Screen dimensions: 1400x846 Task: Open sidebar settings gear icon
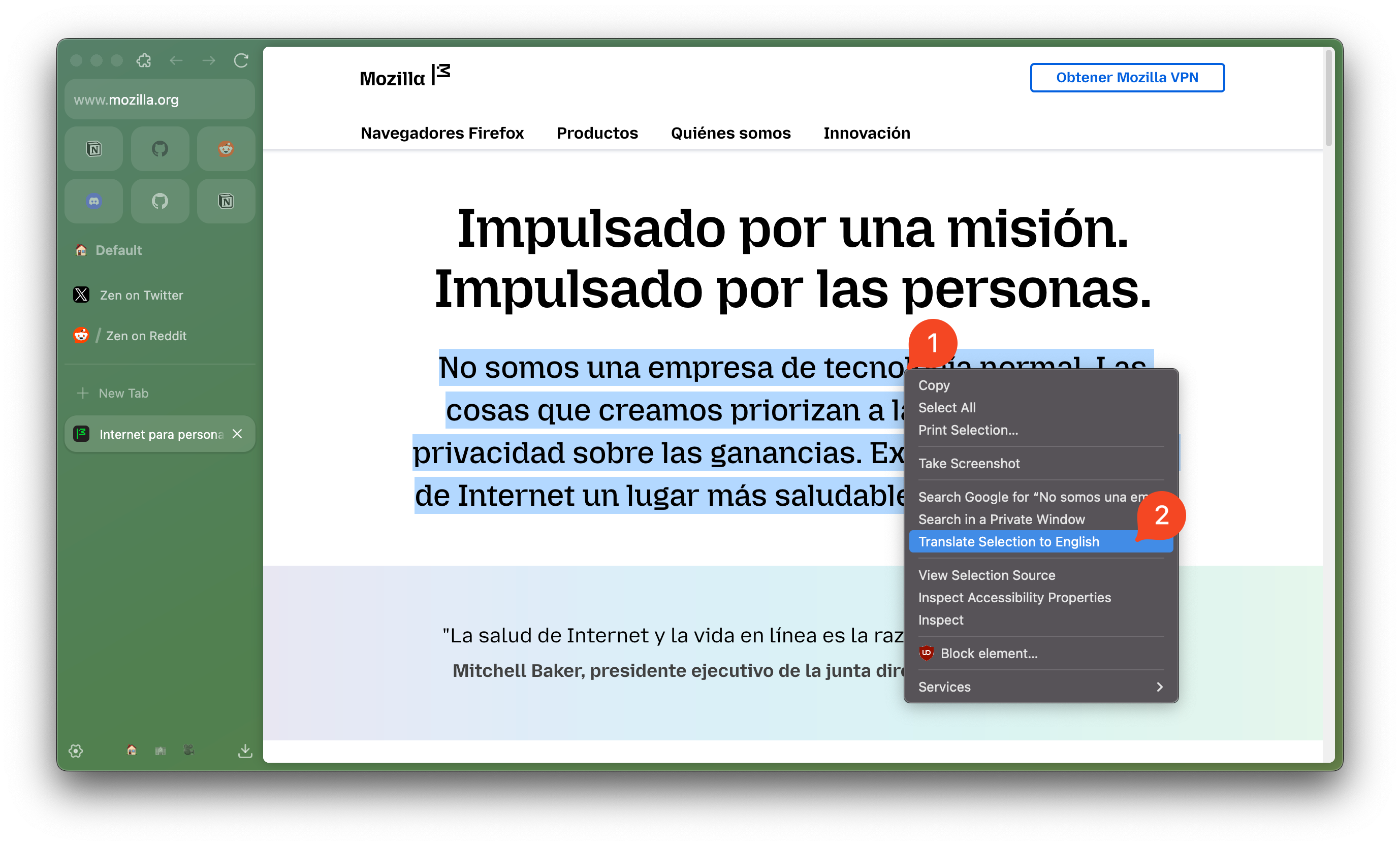point(76,751)
